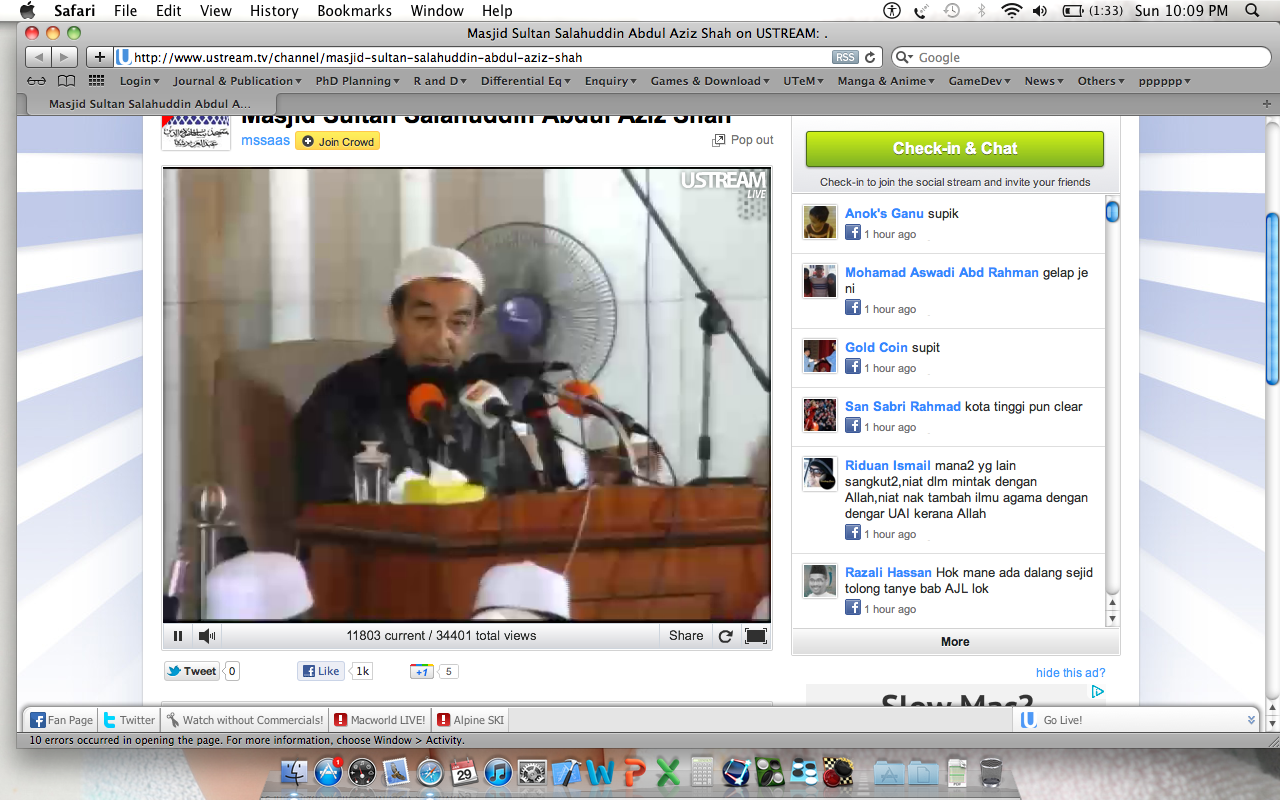Click the Google +1 button

421,671
